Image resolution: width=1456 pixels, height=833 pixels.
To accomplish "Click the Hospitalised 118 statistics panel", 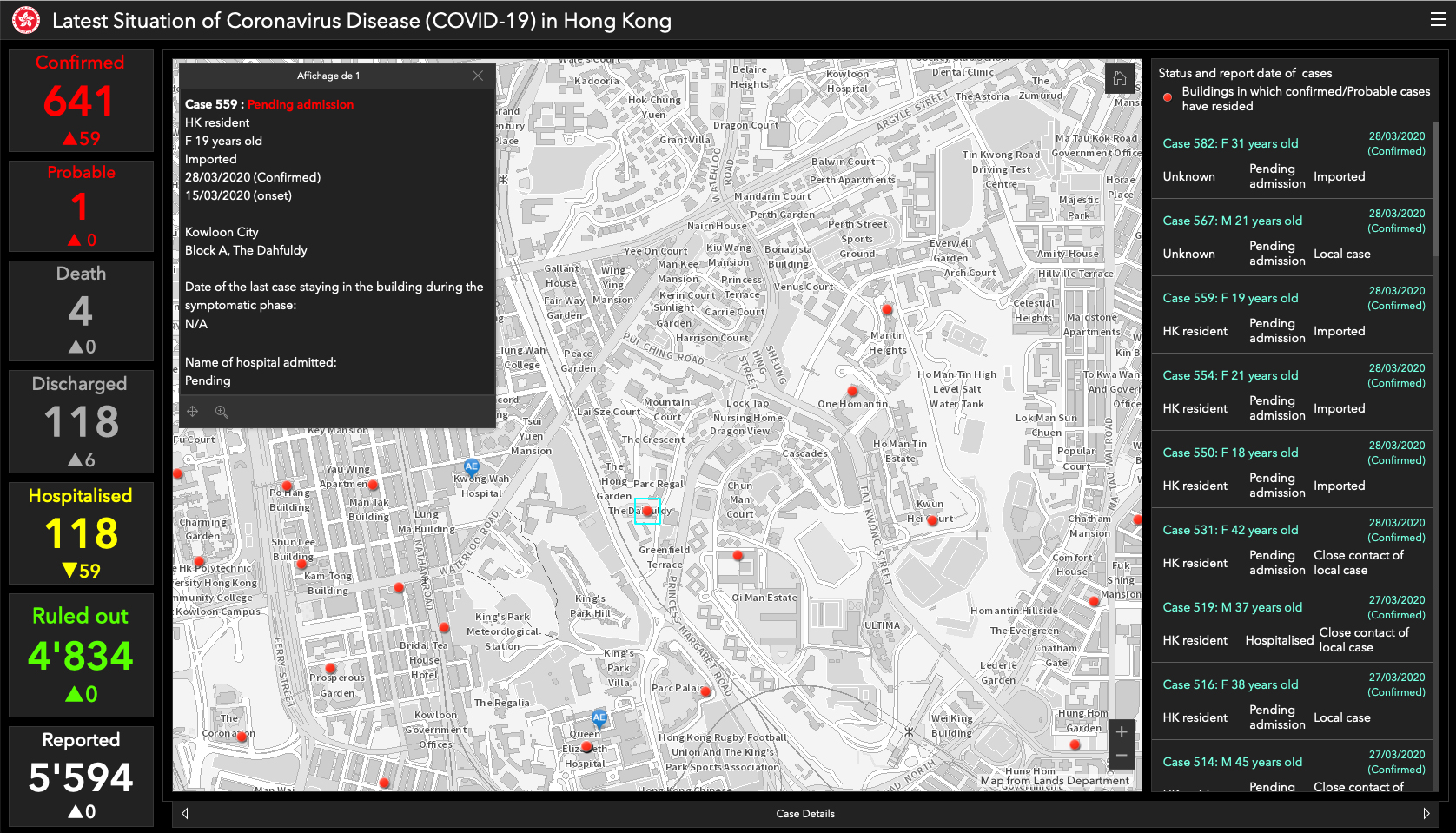I will [81, 532].
